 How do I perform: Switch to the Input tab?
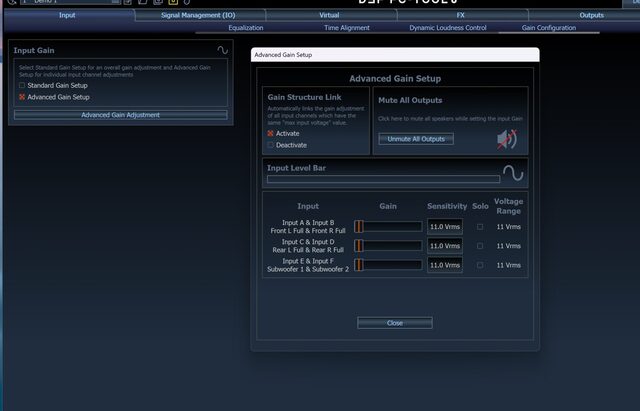67,15
